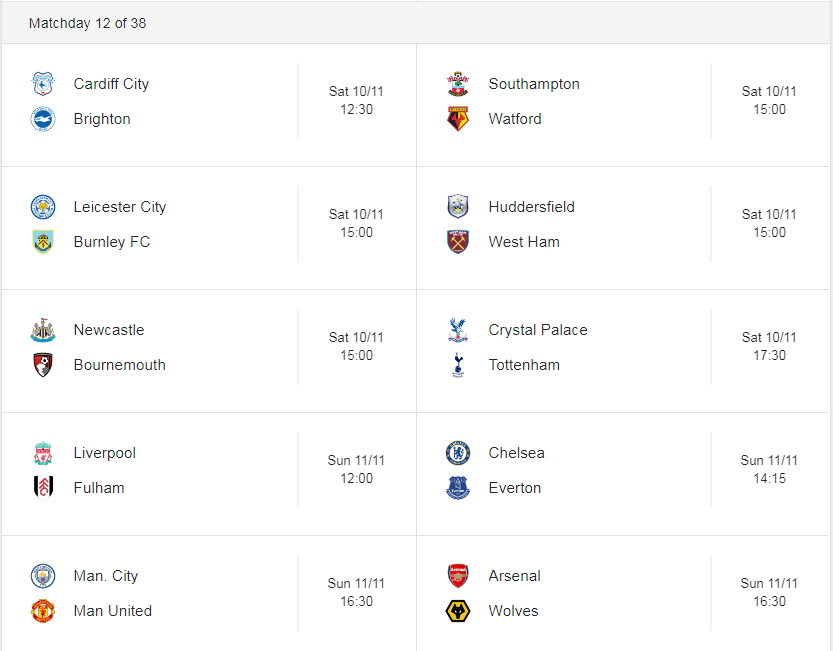Image resolution: width=833 pixels, height=651 pixels.
Task: Click the Cardiff City club crest
Action: tap(42, 84)
